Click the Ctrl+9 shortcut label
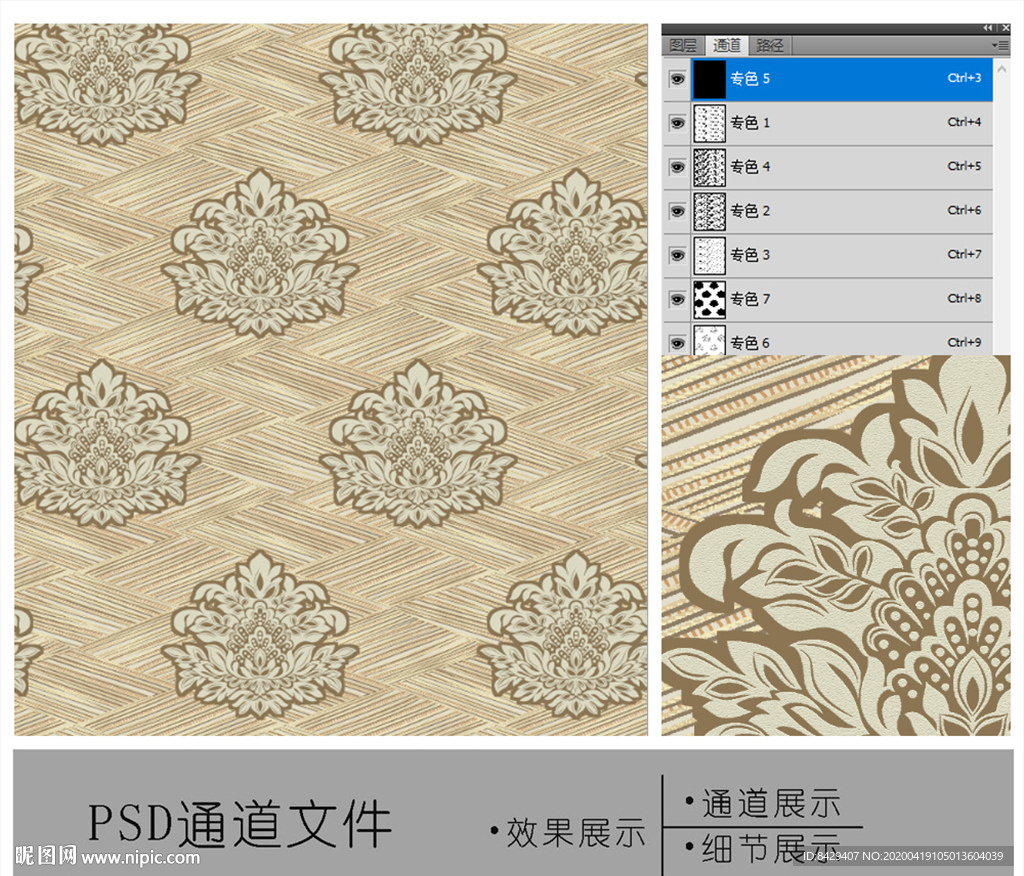Image resolution: width=1024 pixels, height=876 pixels. (964, 342)
